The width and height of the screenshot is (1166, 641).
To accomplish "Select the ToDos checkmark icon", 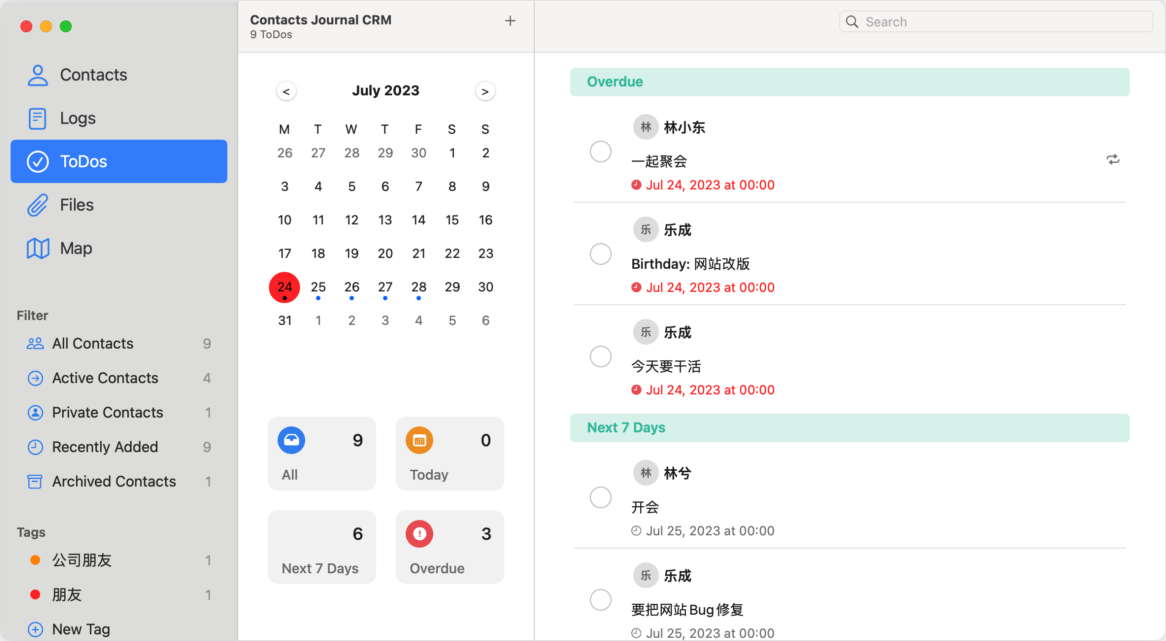I will click(x=37, y=161).
